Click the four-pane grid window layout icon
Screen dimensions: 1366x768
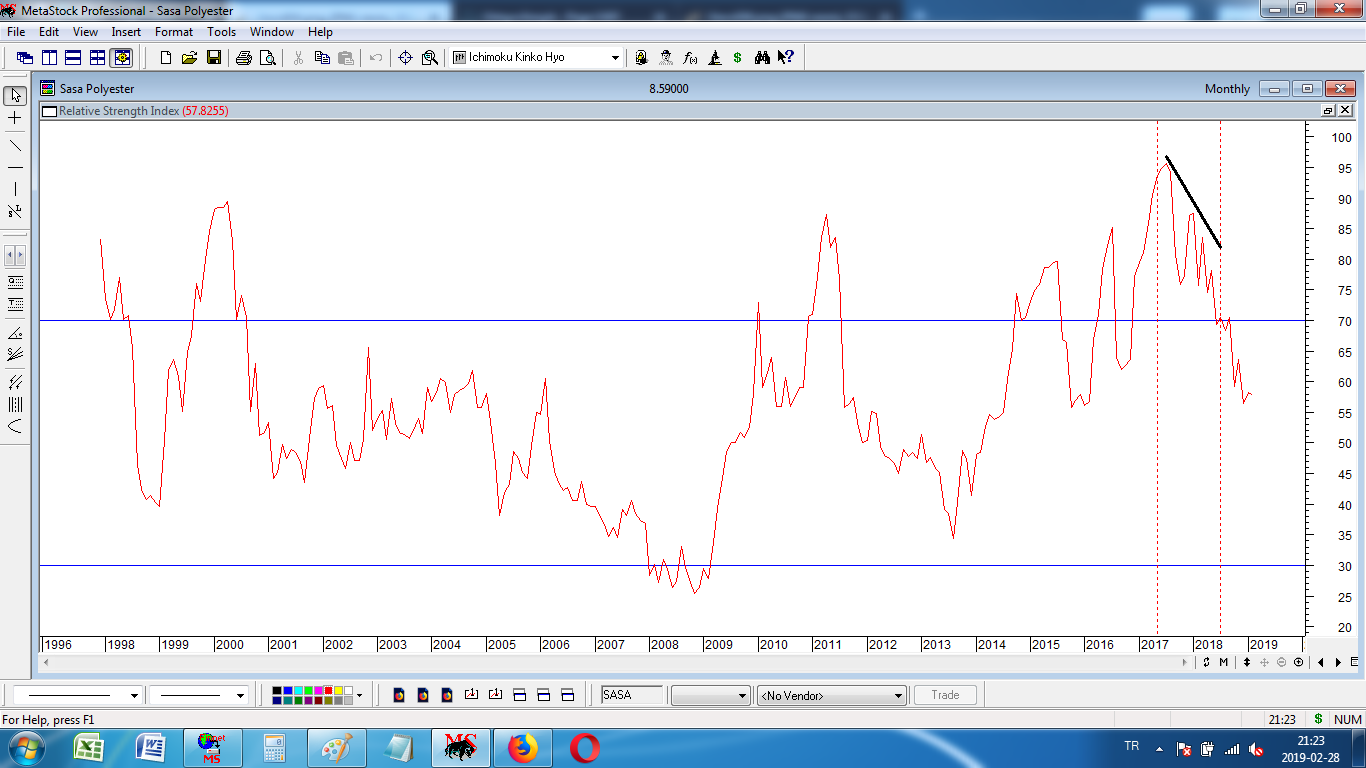(97, 58)
